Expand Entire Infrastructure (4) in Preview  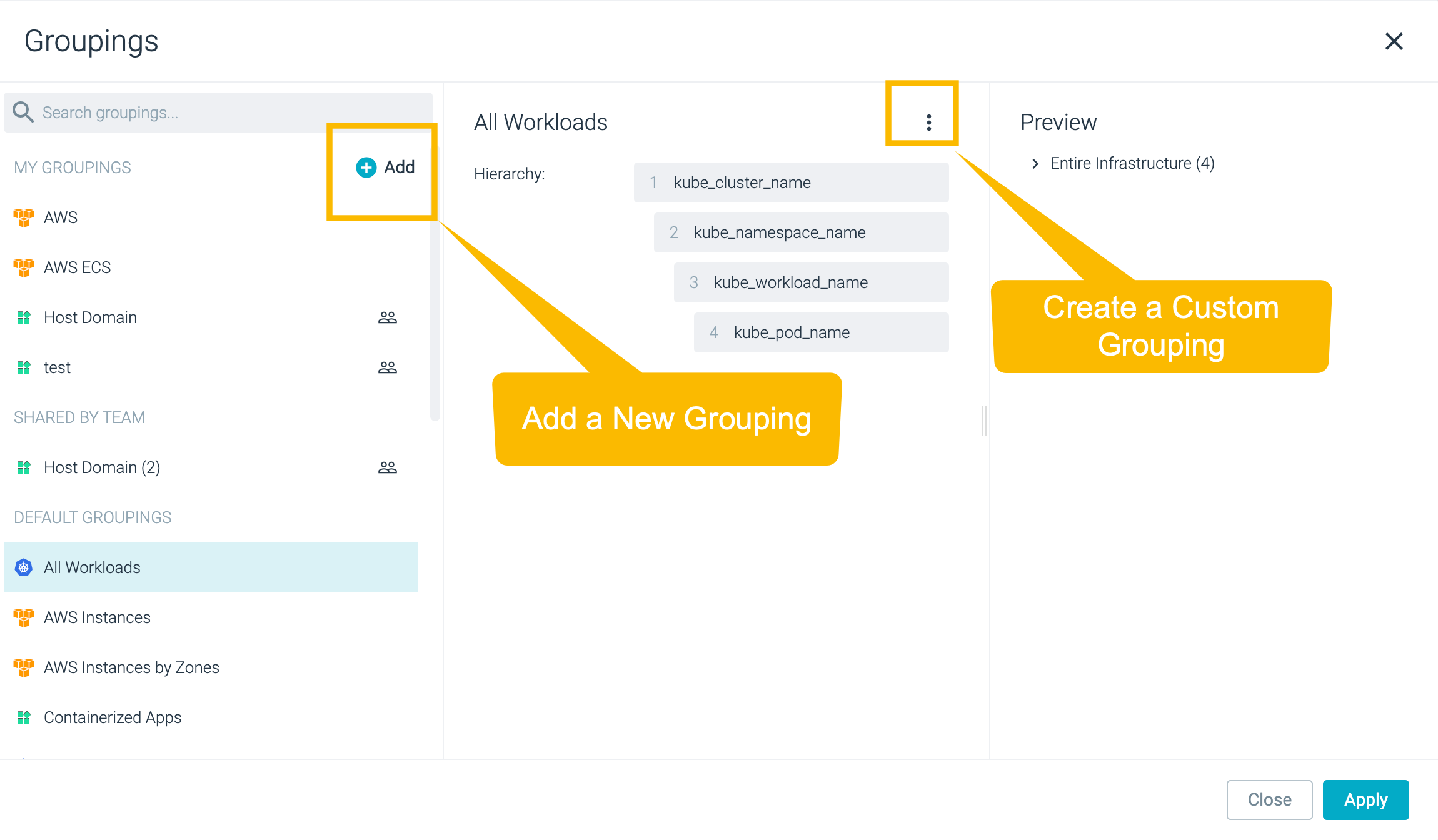(x=1035, y=164)
